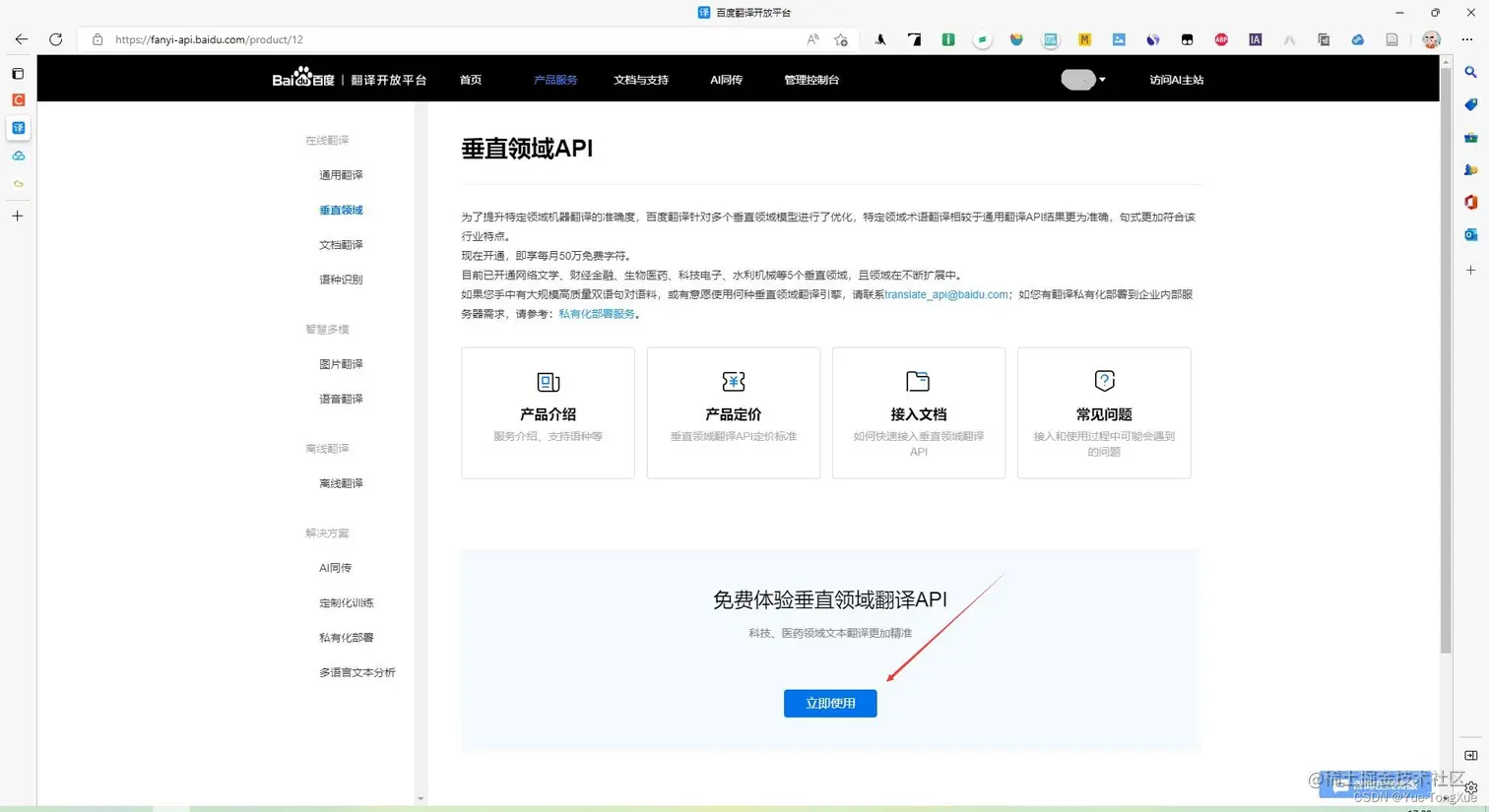Click the browser refresh icon
Image resolution: width=1489 pixels, height=812 pixels.
tap(56, 39)
